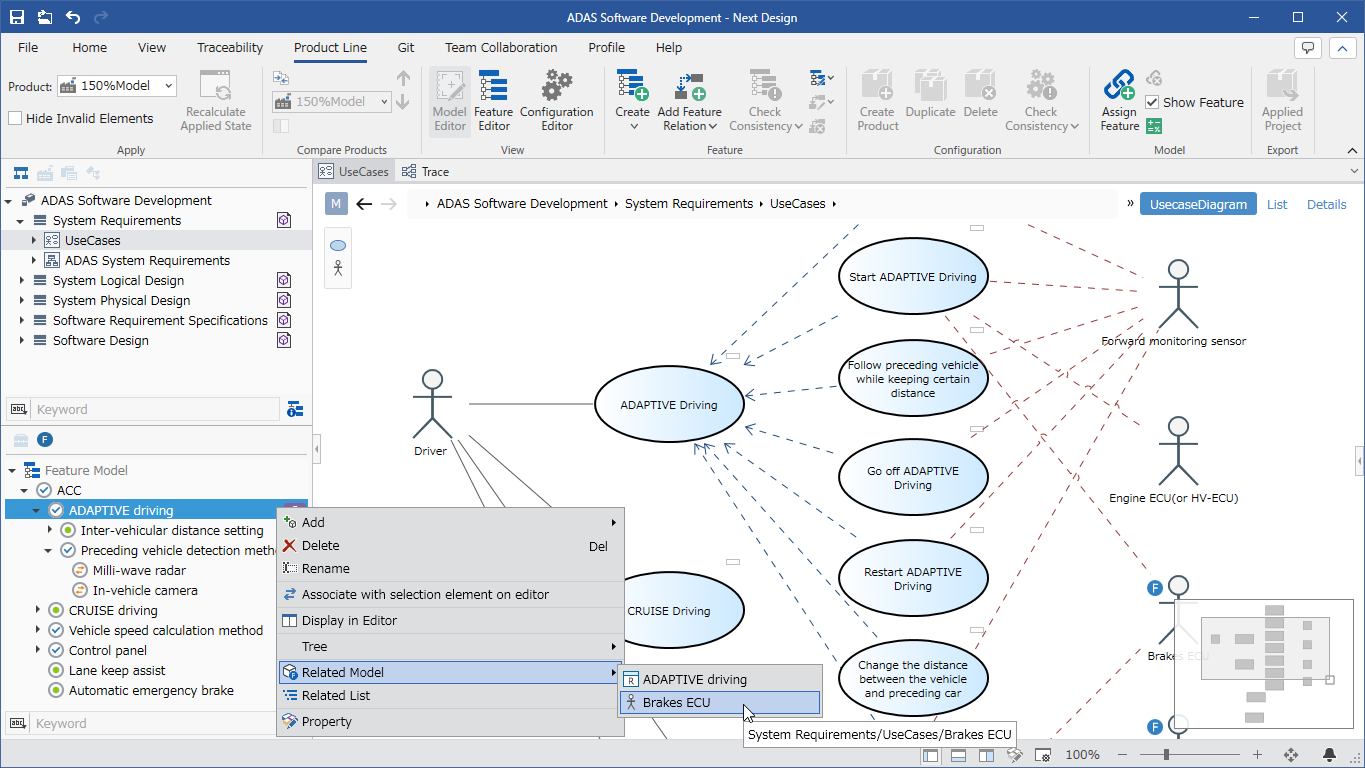Click the zoom-in plus button

point(1257,755)
